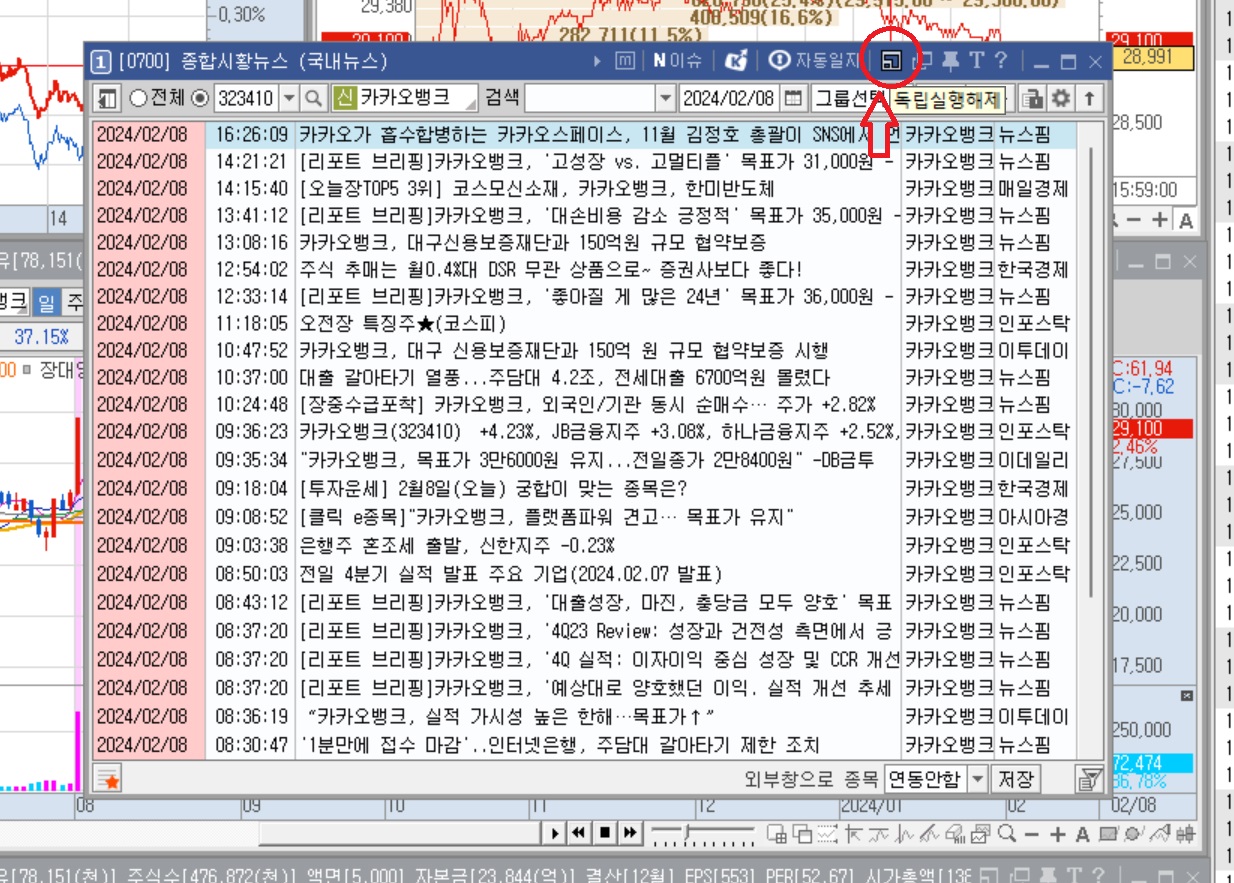Open the 13:41:12 '대손비용 감소 긍정적' report row
Image resolution: width=1234 pixels, height=883 pixels.
pos(584,215)
